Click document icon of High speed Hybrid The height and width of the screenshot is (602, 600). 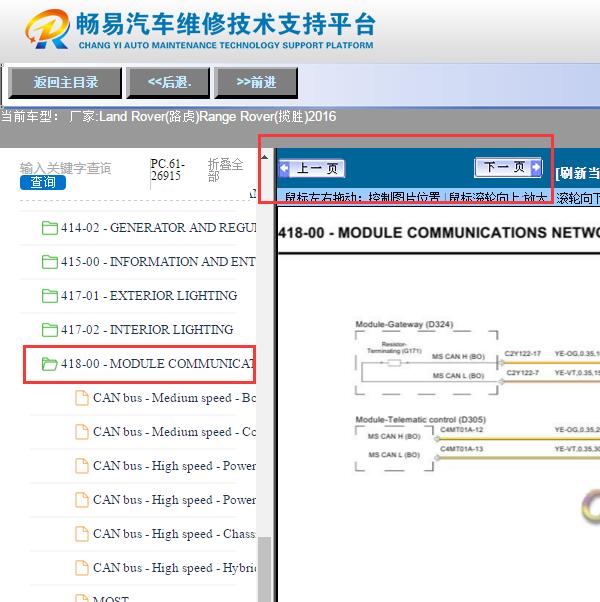tap(81, 568)
